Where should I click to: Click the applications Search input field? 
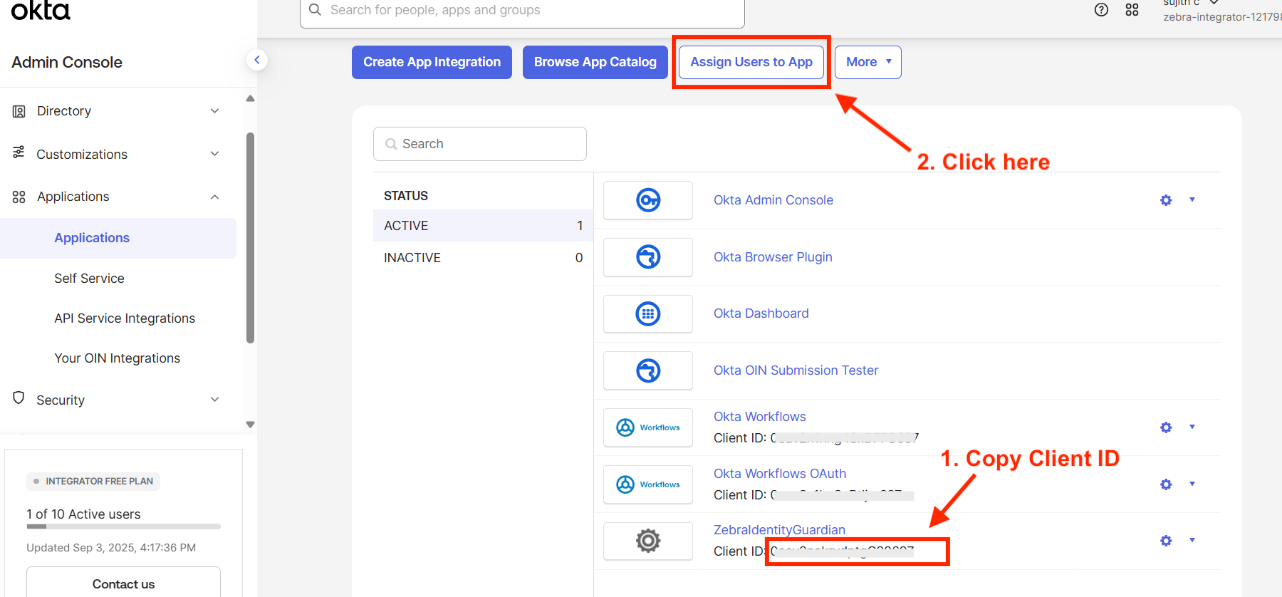click(480, 144)
